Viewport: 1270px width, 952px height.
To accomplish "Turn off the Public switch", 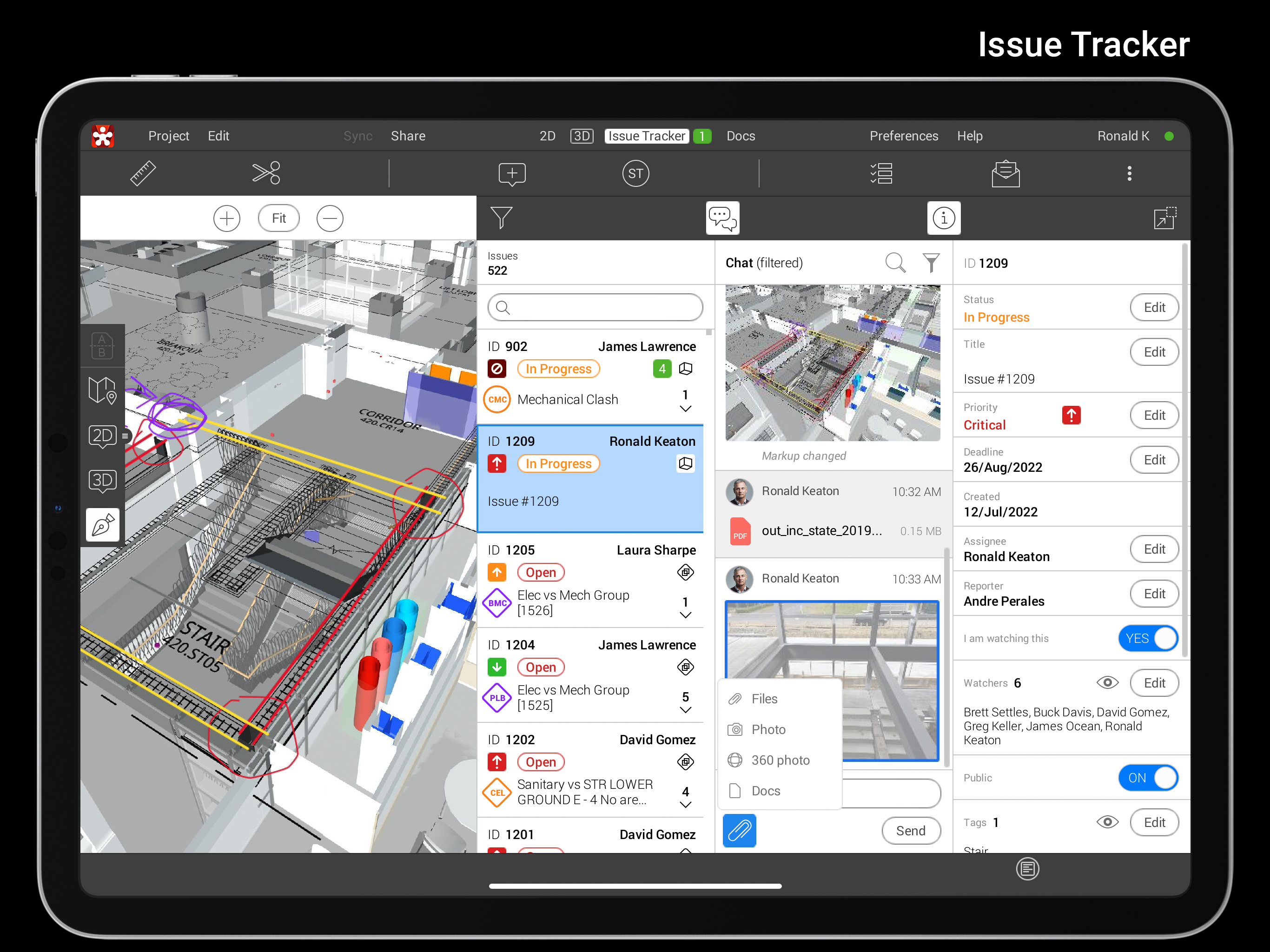I will [x=1148, y=777].
